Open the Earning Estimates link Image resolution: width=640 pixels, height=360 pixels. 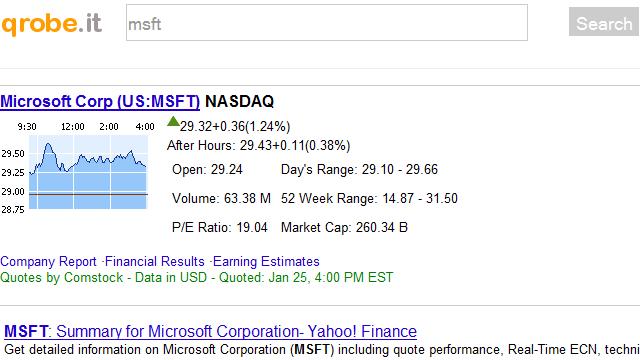(266, 261)
